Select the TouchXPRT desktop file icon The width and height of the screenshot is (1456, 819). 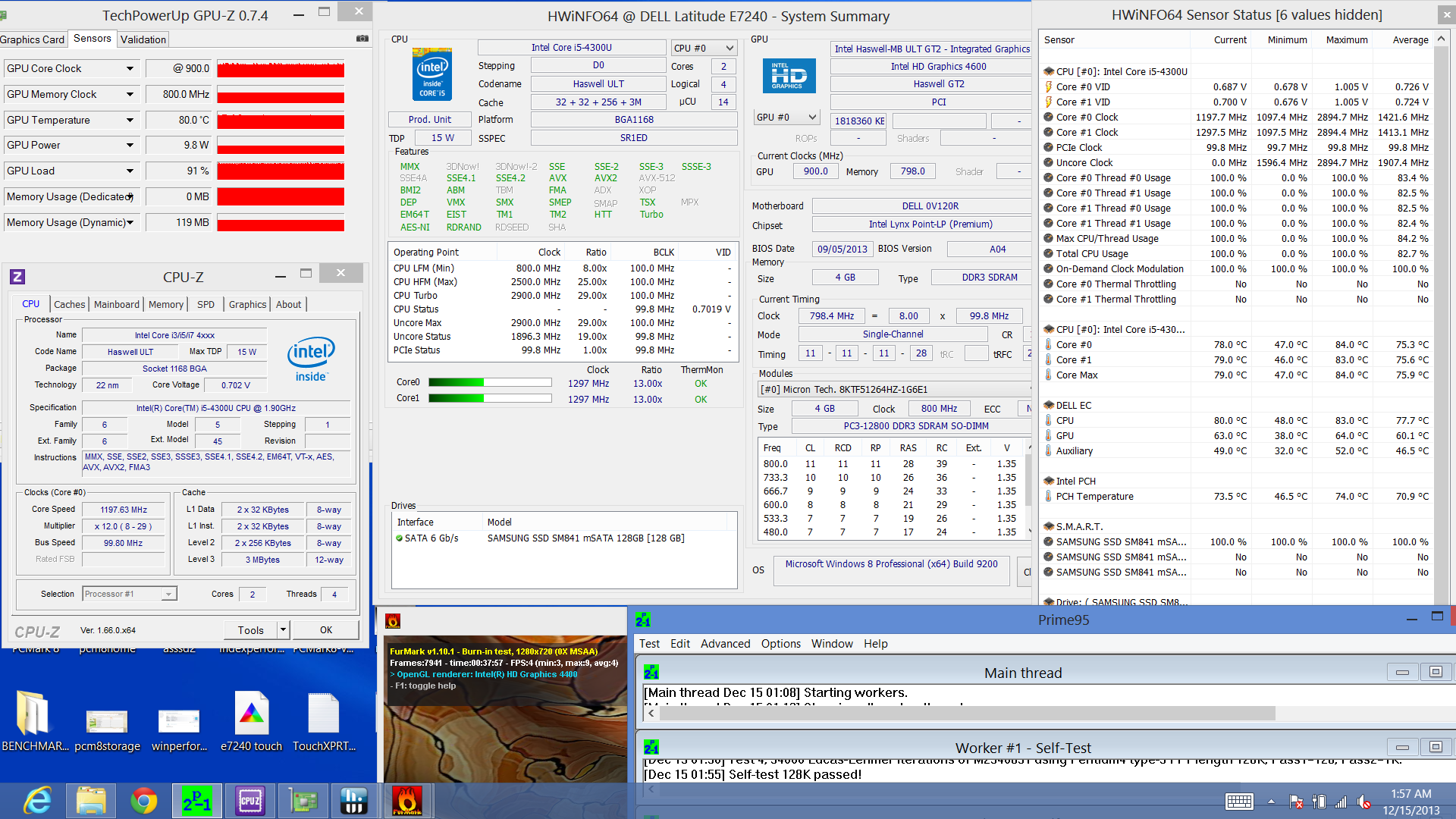coord(324,721)
